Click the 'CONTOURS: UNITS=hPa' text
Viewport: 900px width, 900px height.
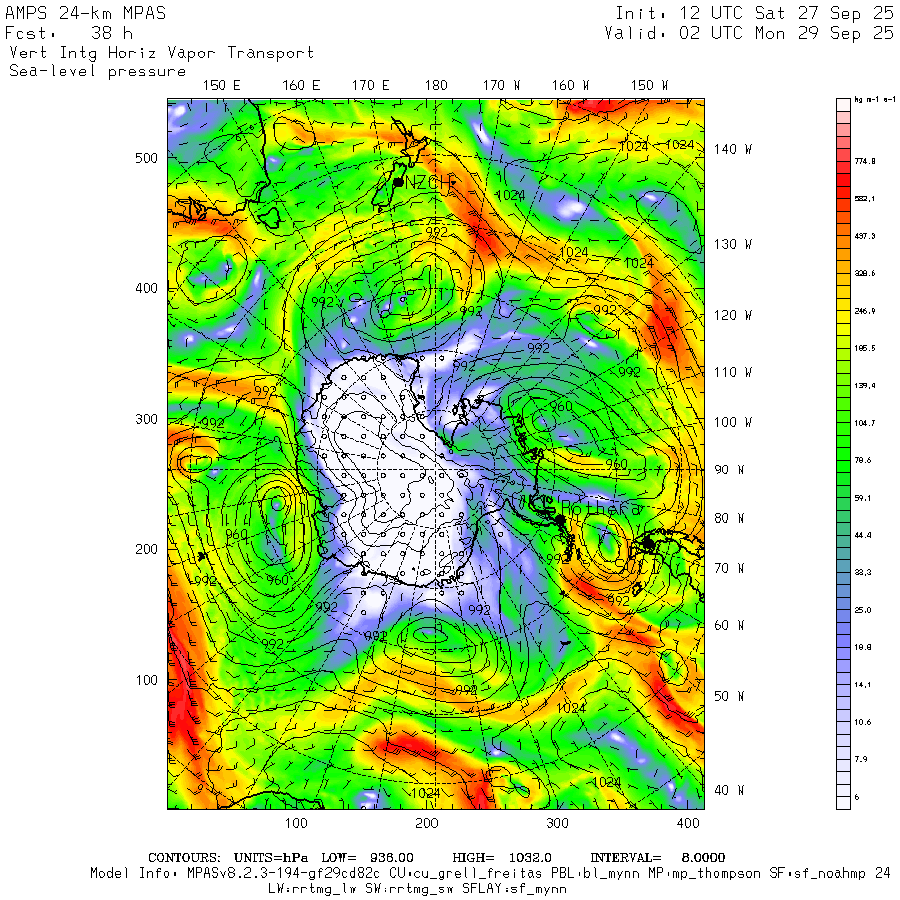pyautogui.click(x=228, y=858)
